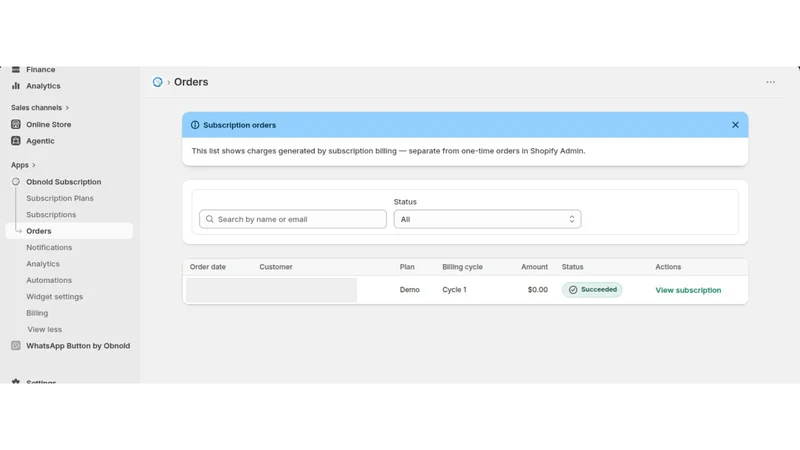The image size is (800, 450).
Task: Click the Plan column header
Action: tap(407, 267)
